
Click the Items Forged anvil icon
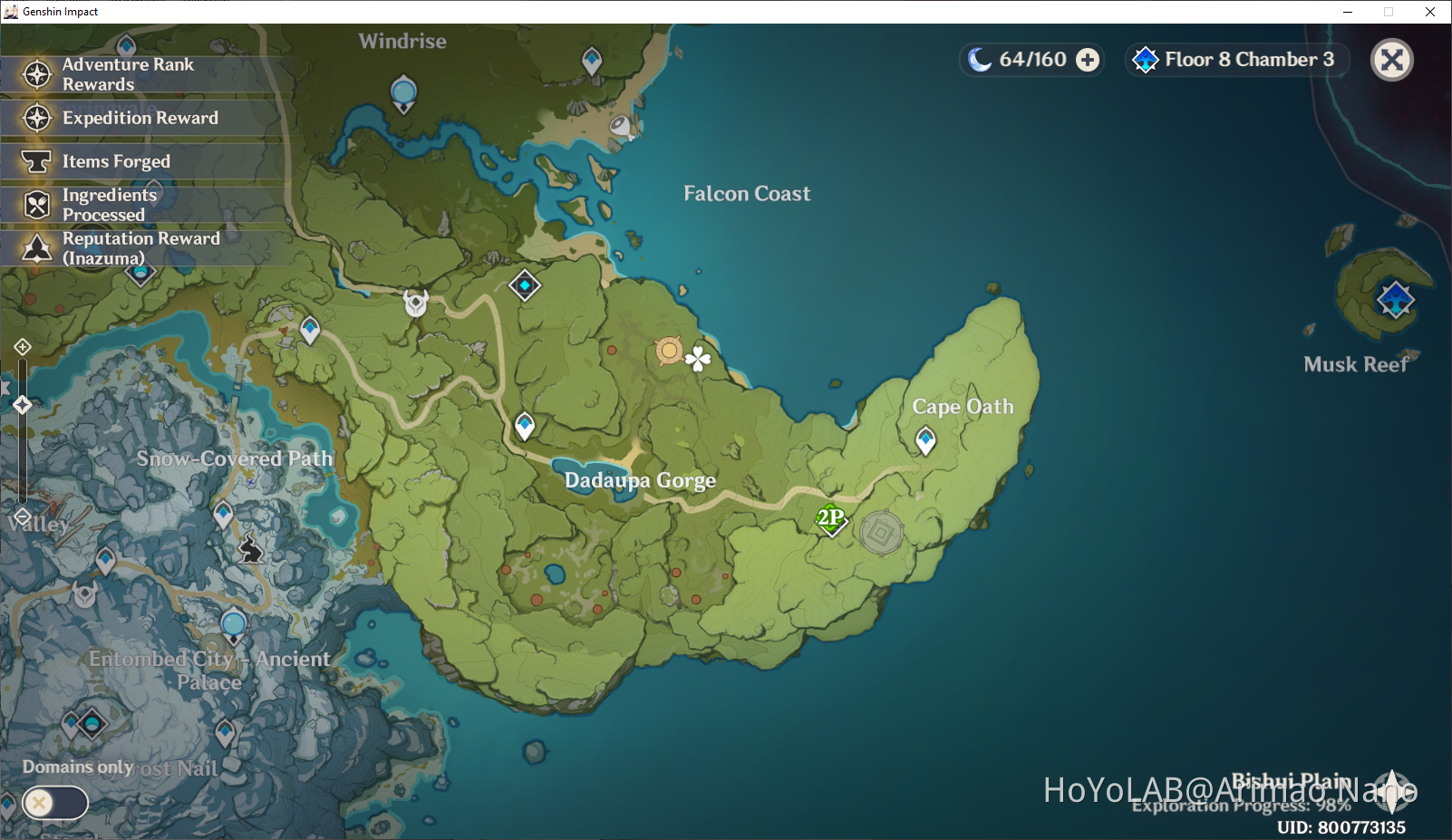(37, 161)
